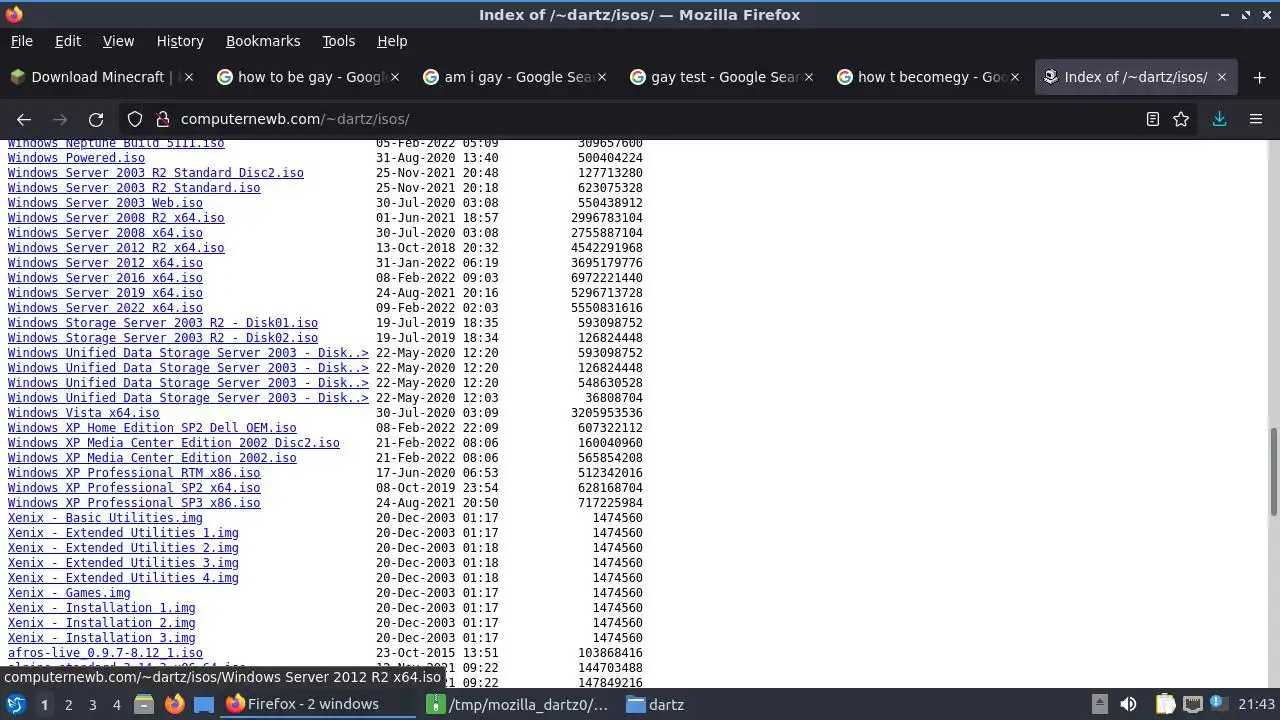Image resolution: width=1280 pixels, height=720 pixels.
Task: Open the View menu
Action: (118, 41)
